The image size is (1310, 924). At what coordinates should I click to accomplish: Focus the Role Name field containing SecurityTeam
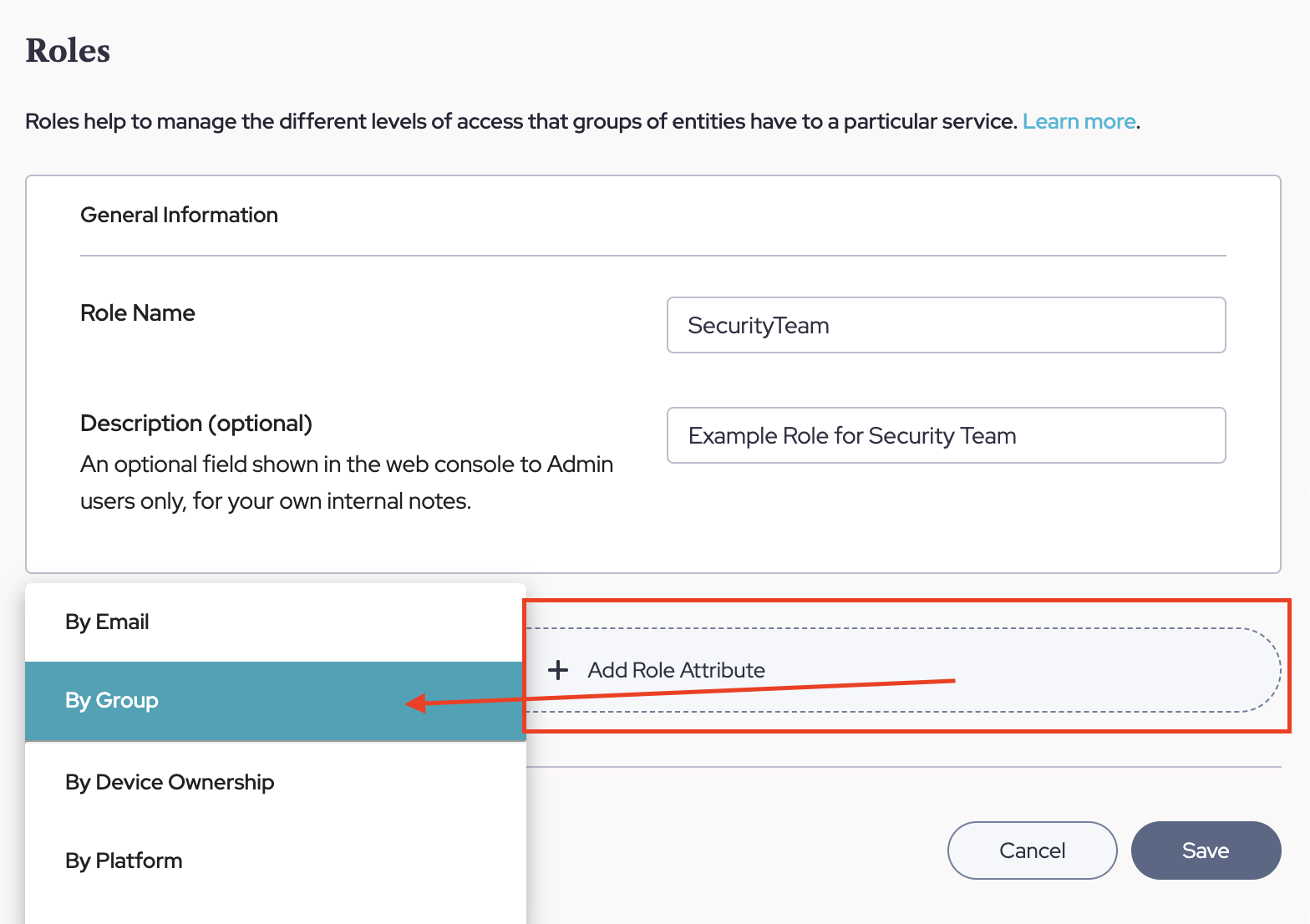(x=946, y=326)
